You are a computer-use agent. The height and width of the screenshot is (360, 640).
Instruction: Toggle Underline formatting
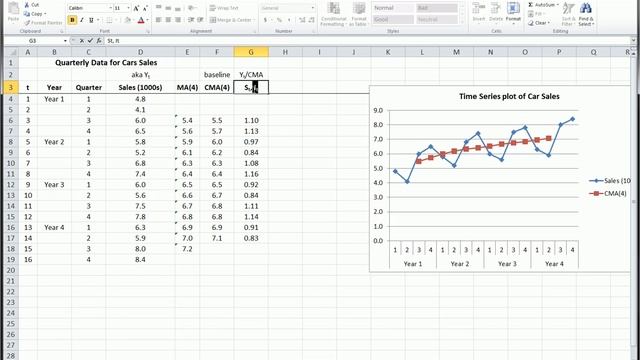tap(91, 20)
